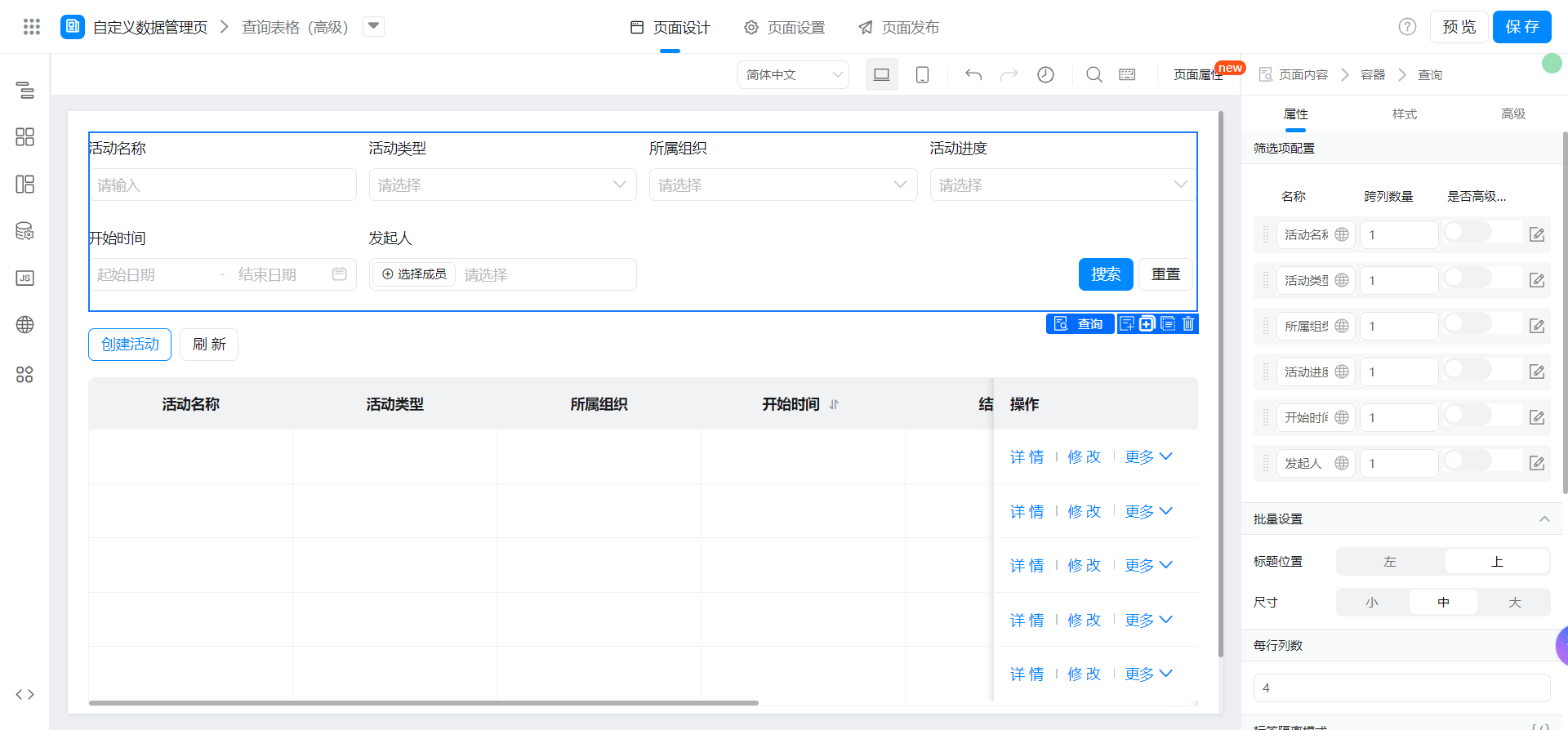Edit the 发起人 filter item
1568x730 pixels.
1537,463
